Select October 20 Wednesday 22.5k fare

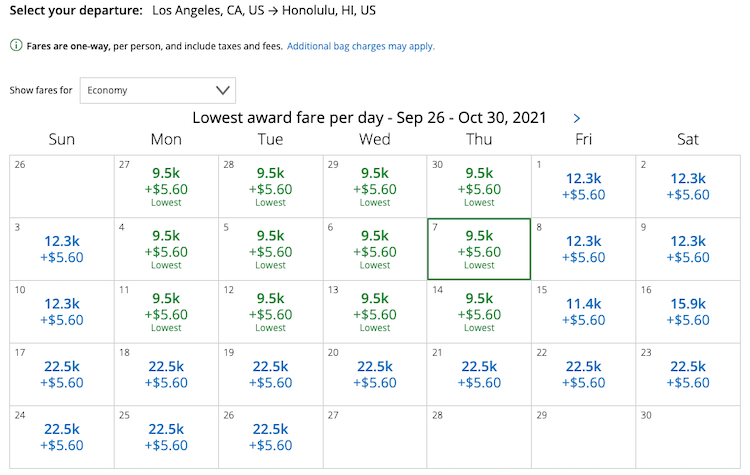[375, 375]
